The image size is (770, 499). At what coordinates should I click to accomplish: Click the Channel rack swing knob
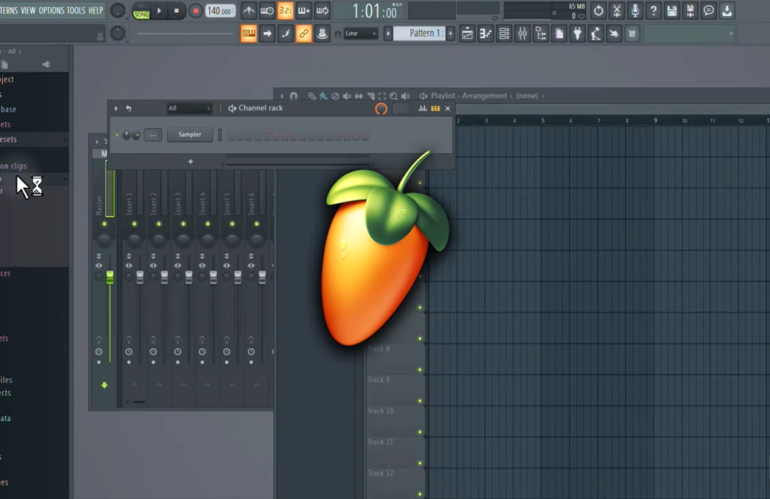[x=381, y=109]
